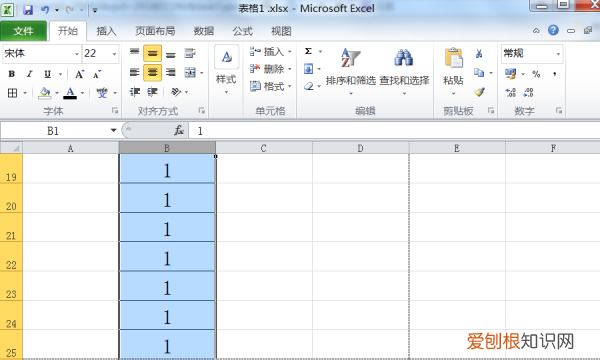Click the Increase Decimal icon

(x=510, y=92)
